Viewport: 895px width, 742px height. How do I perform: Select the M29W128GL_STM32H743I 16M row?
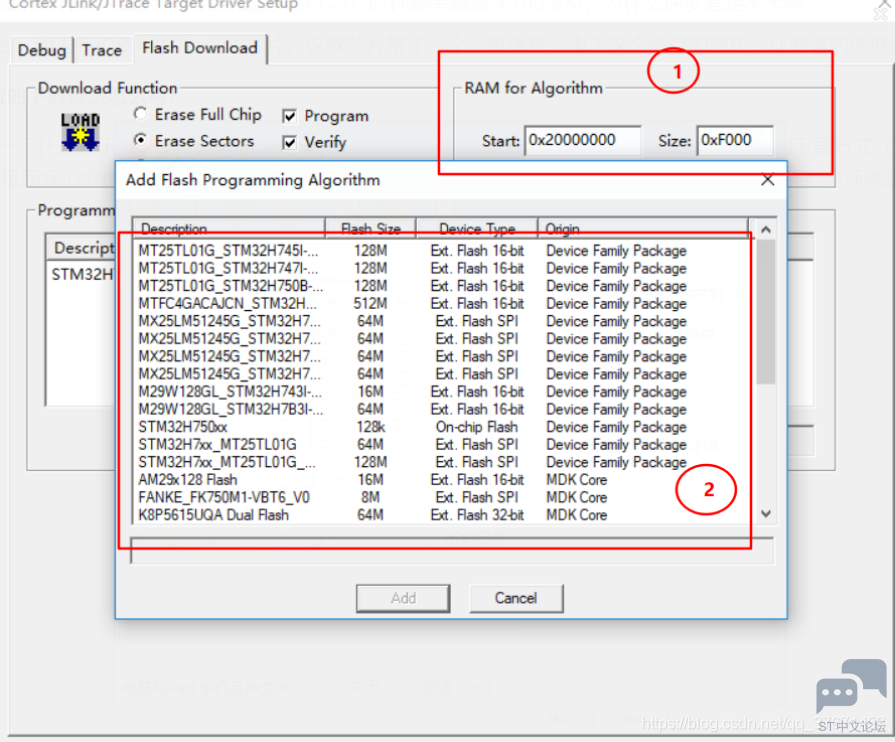click(x=442, y=392)
